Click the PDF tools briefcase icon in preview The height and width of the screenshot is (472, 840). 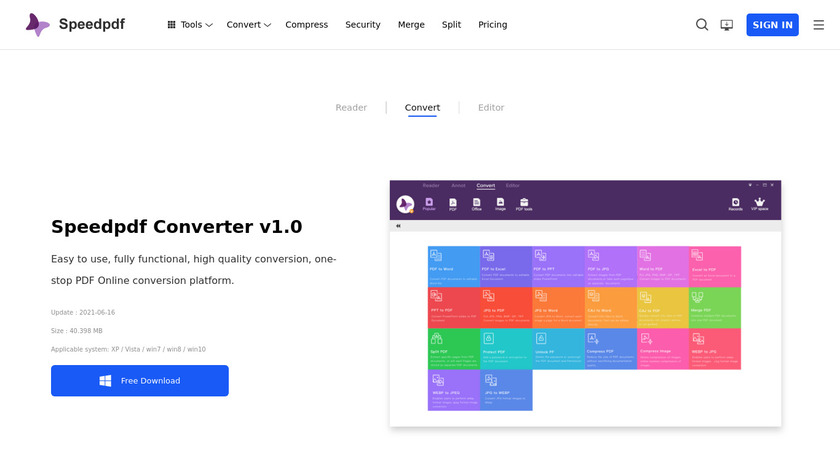click(x=524, y=204)
